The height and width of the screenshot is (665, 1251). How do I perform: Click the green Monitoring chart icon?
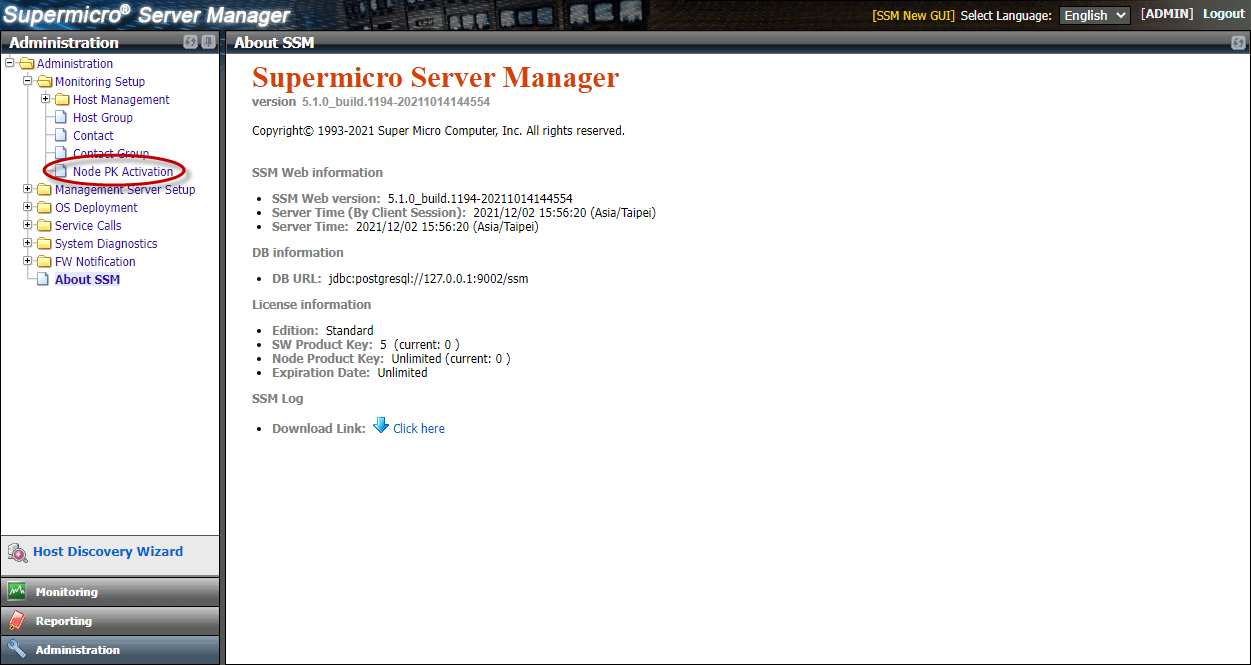point(17,592)
